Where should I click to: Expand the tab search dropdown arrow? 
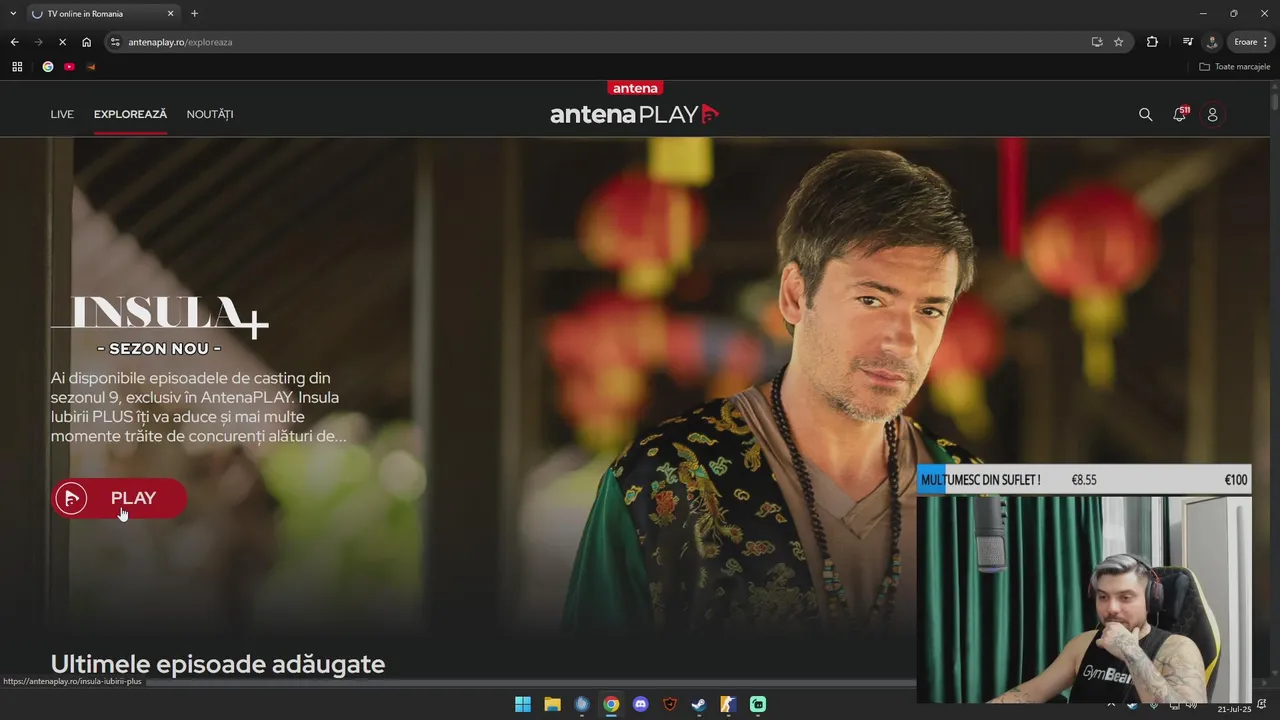13,14
